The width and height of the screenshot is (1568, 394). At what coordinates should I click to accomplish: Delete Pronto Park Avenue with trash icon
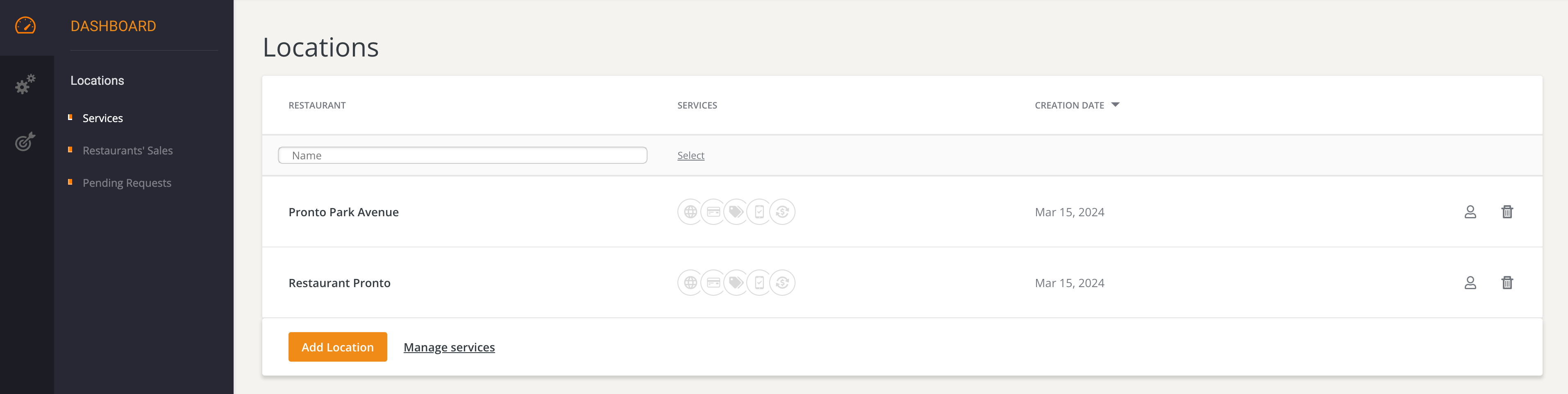pyautogui.click(x=1507, y=212)
